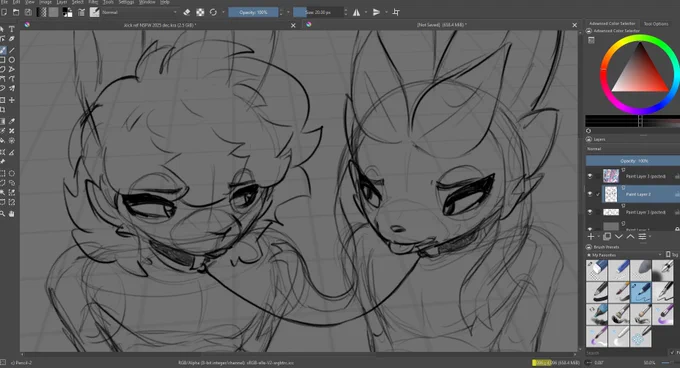The image size is (680, 368).
Task: Select the eraser brush preset
Action: tap(596, 270)
